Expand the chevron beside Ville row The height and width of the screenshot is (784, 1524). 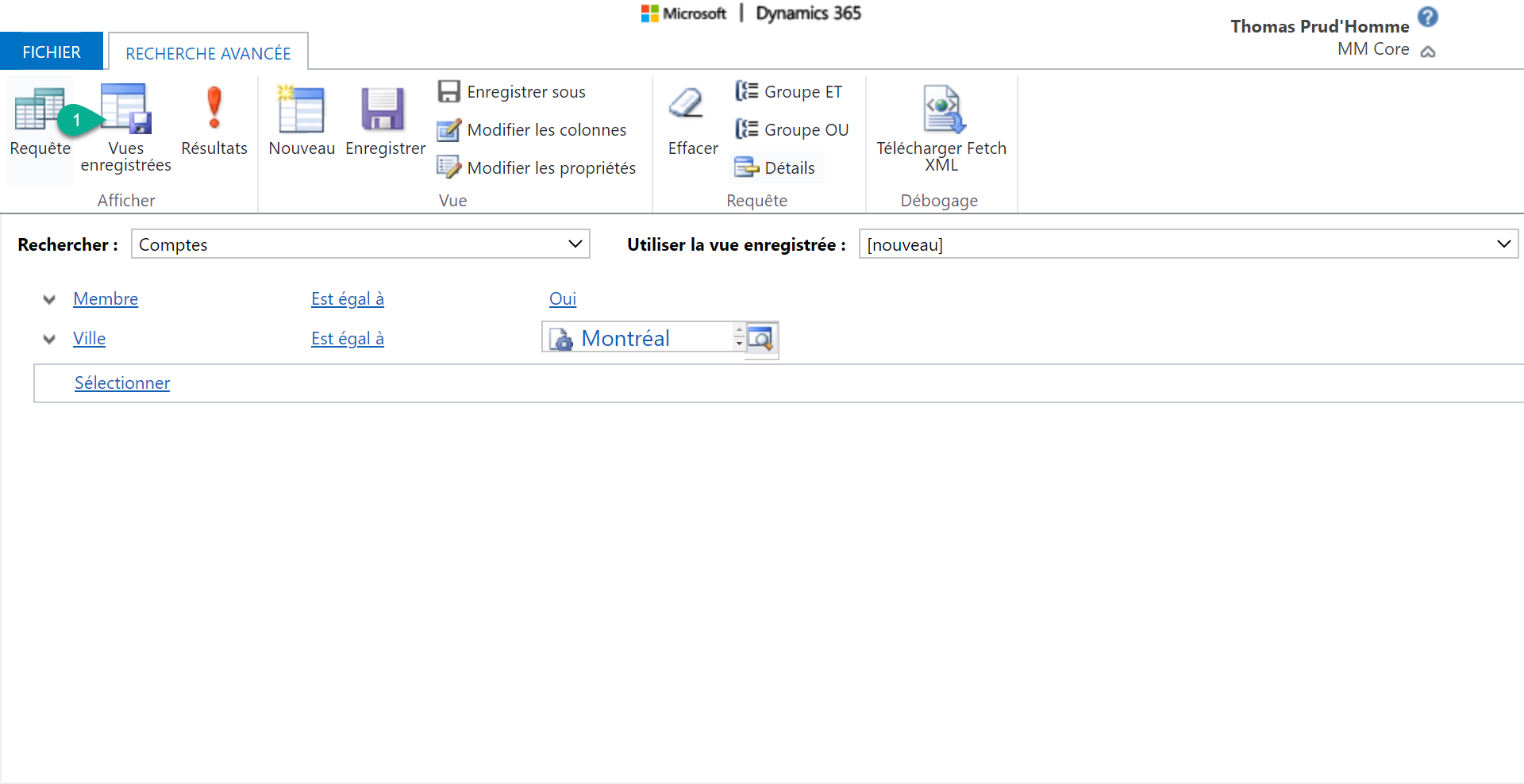tap(49, 340)
